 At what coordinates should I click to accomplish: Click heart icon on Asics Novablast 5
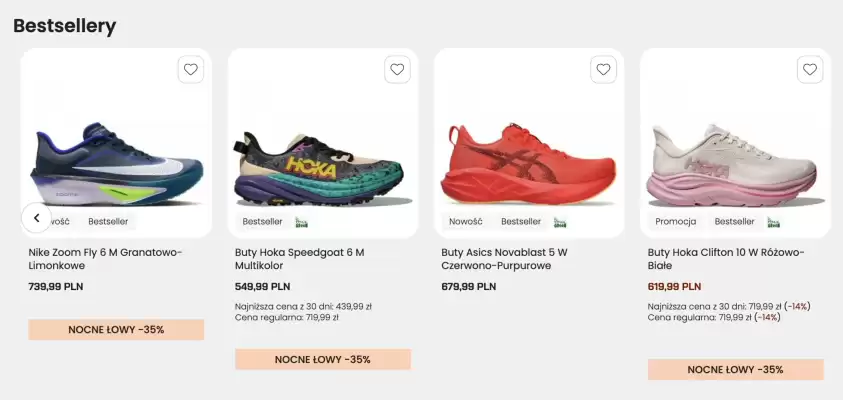(x=603, y=70)
